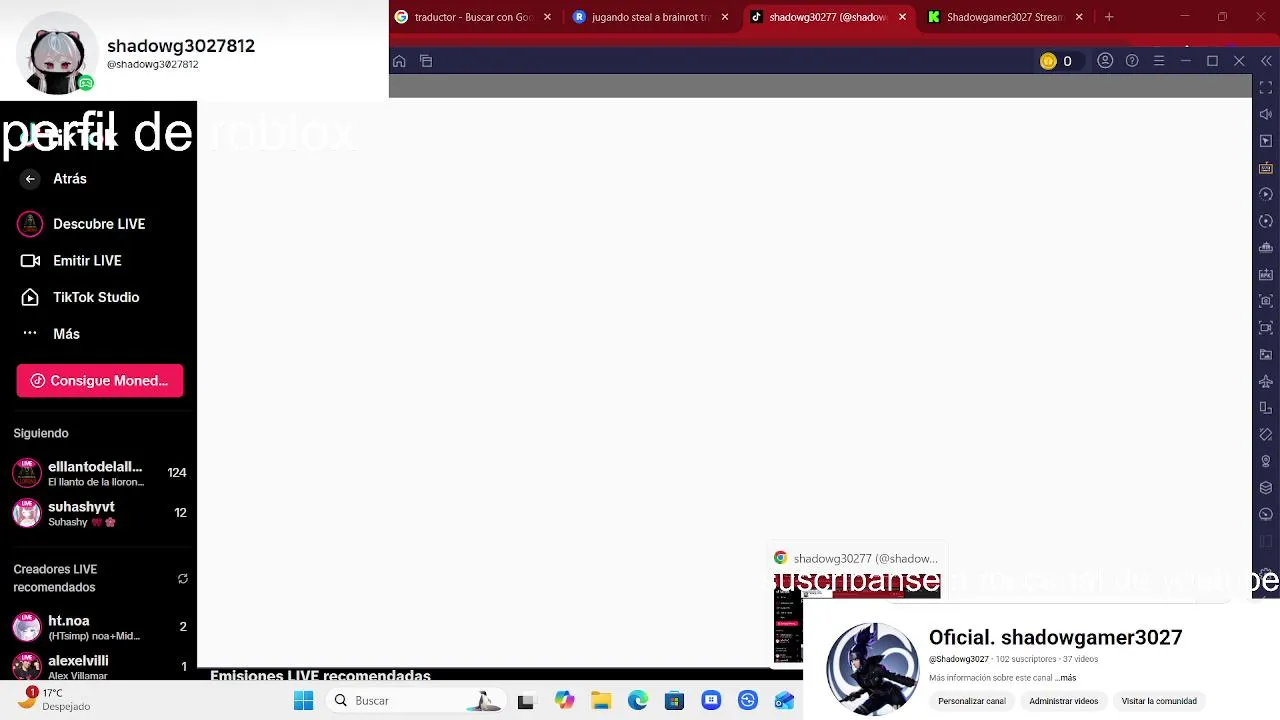Open the weather widget showing 17°C

pyautogui.click(x=55, y=699)
